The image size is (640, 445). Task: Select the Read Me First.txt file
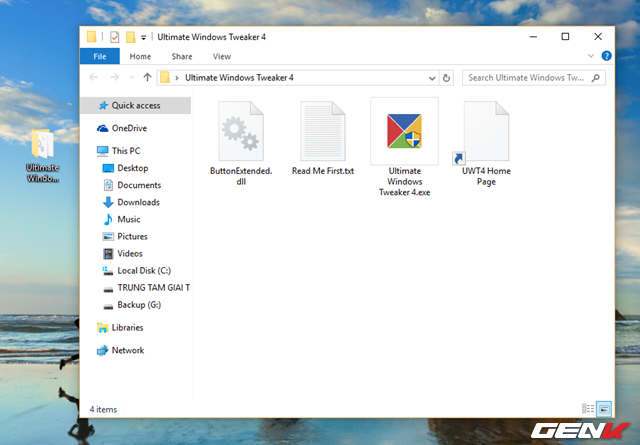323,138
